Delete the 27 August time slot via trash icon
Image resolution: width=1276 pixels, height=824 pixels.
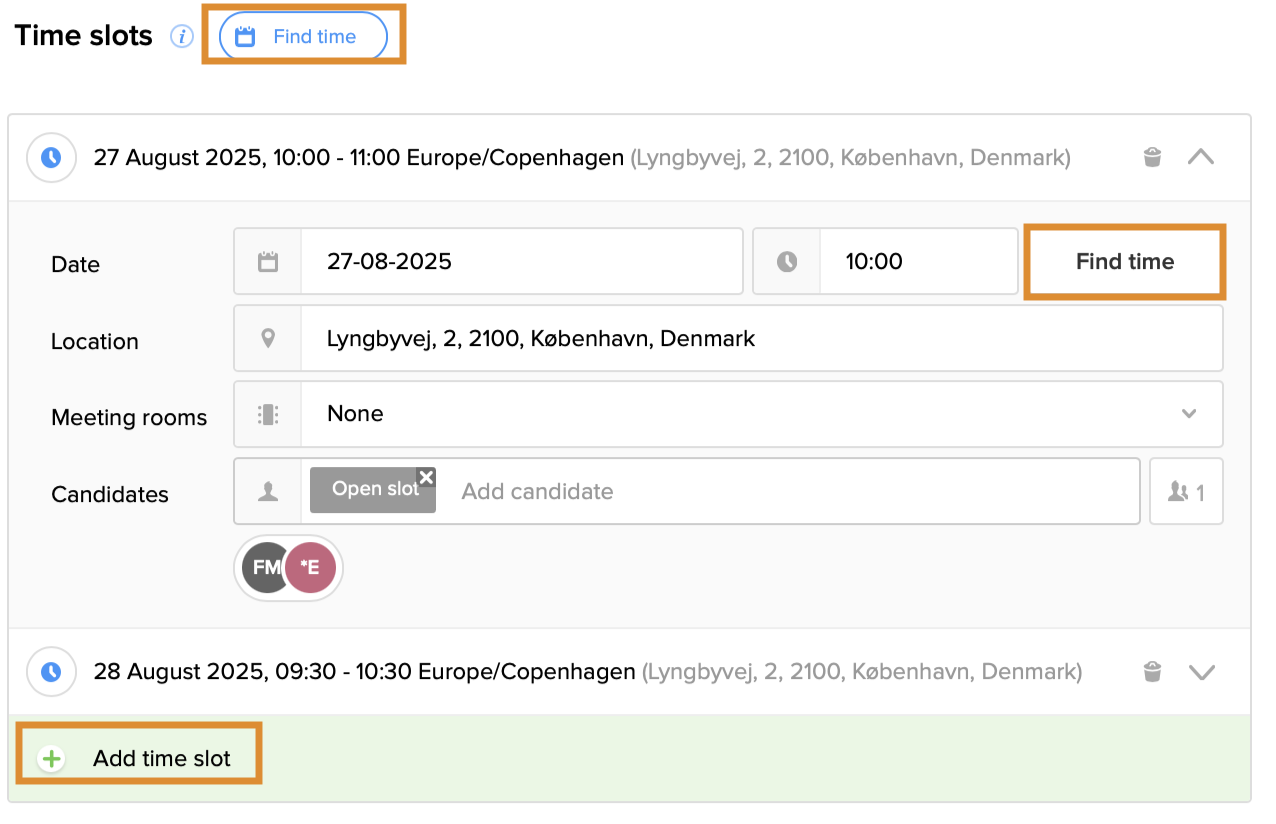pyautogui.click(x=1152, y=157)
